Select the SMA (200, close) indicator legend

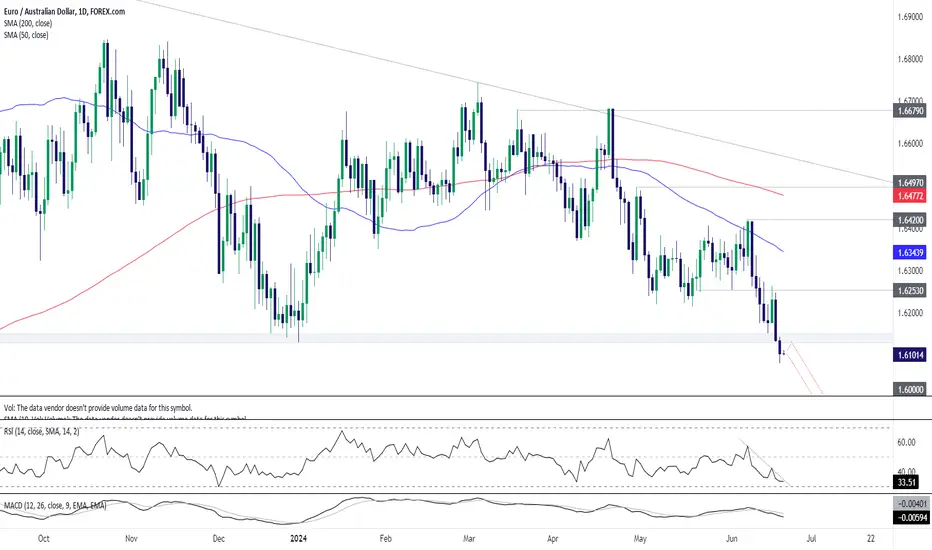click(x=27, y=23)
